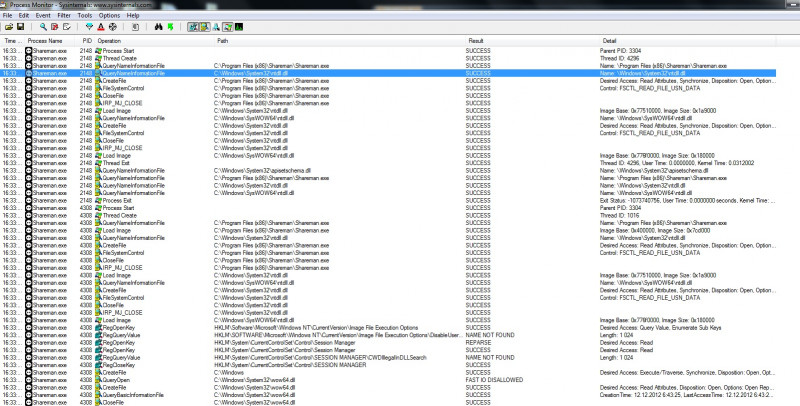
Task: Click the binoculars Find icon
Action: 158,27
